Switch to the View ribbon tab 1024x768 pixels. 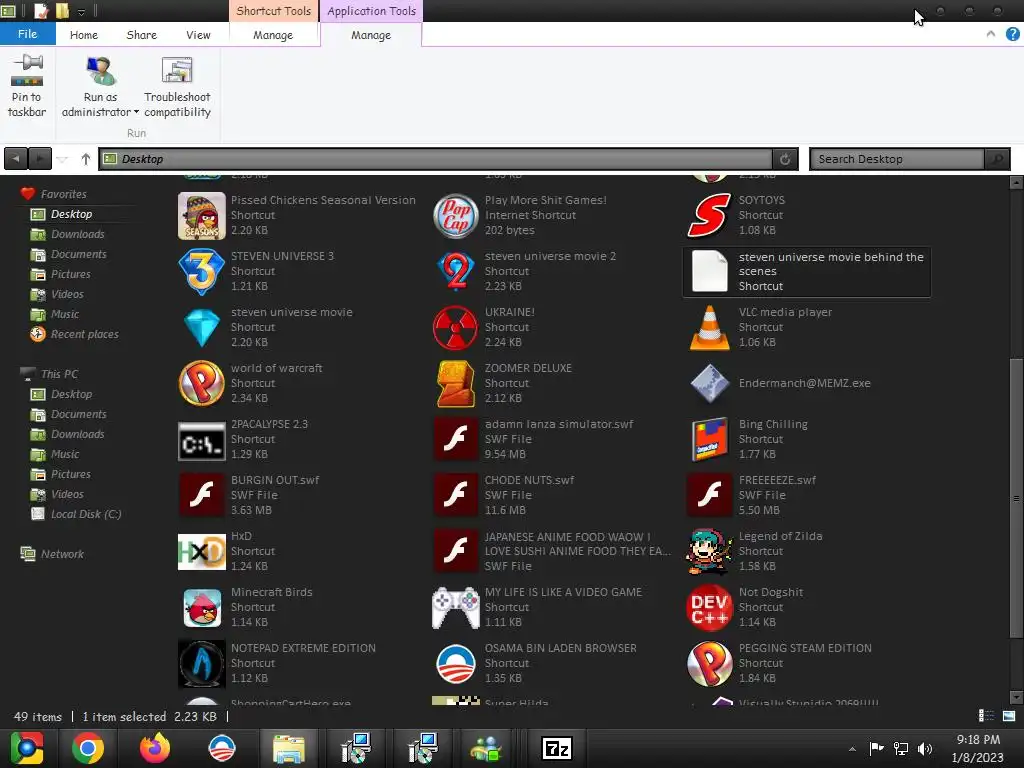coord(198,35)
